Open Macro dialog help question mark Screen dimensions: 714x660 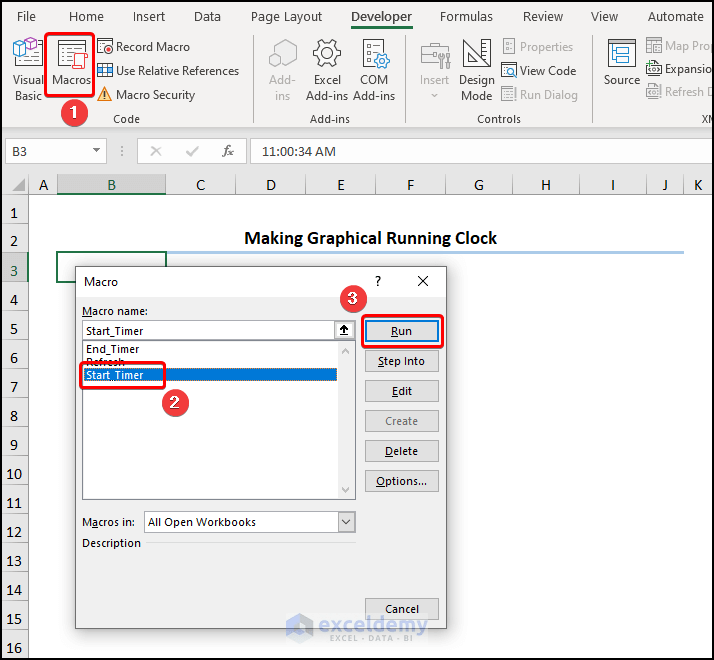[x=378, y=281]
